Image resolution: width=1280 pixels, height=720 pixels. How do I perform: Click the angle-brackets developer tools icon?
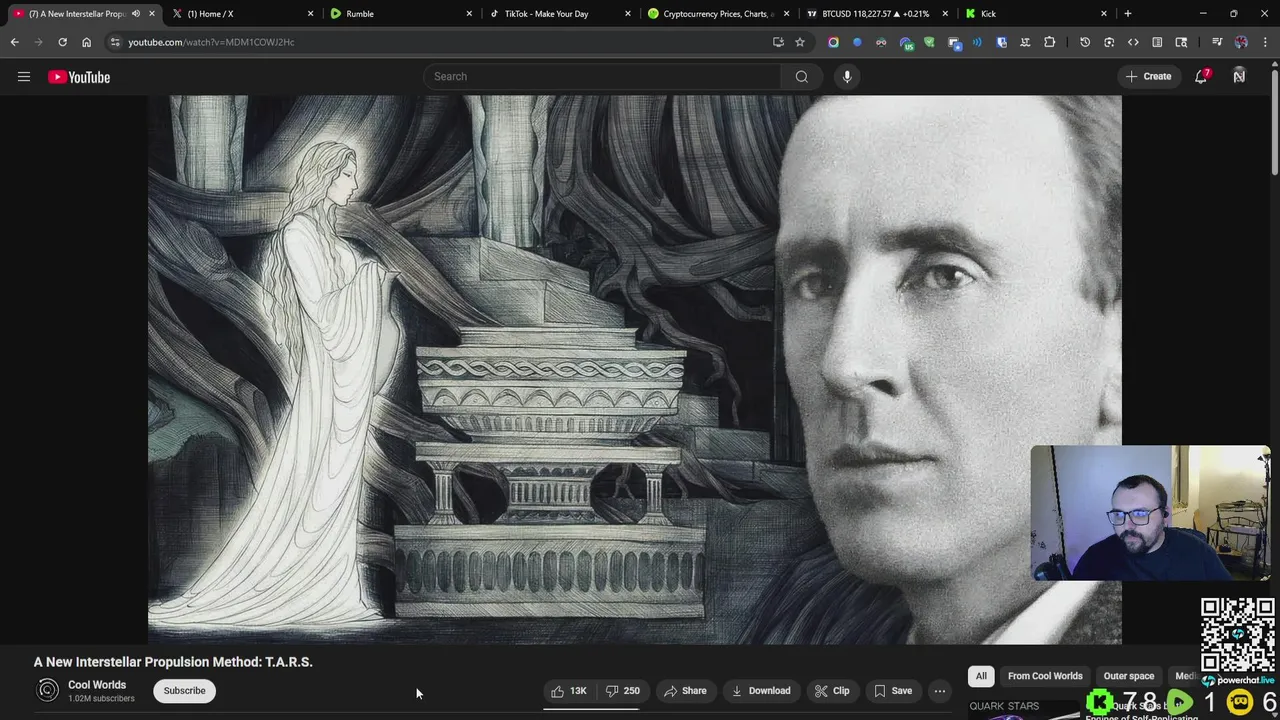coord(1133,42)
